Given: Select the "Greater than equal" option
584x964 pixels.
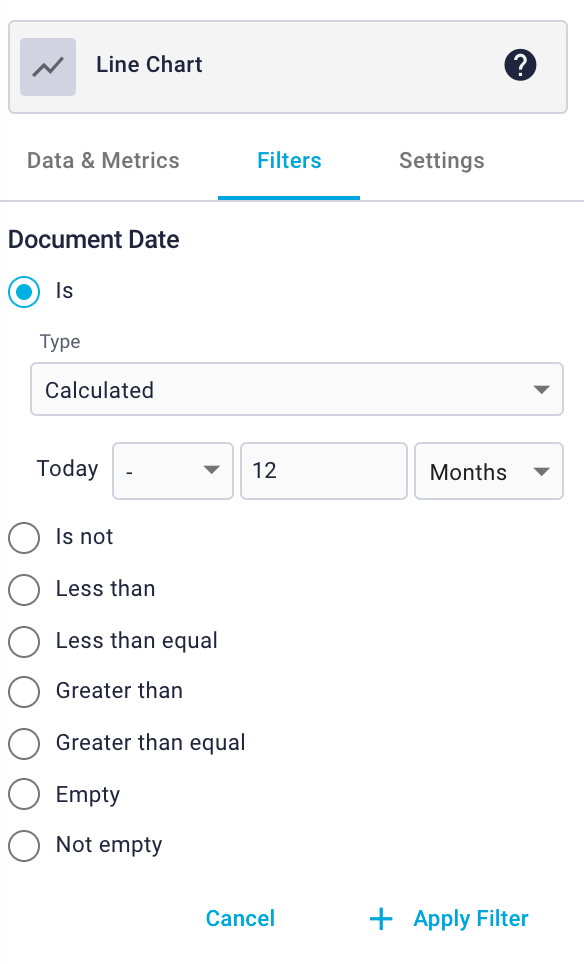Looking at the screenshot, I should [x=24, y=744].
